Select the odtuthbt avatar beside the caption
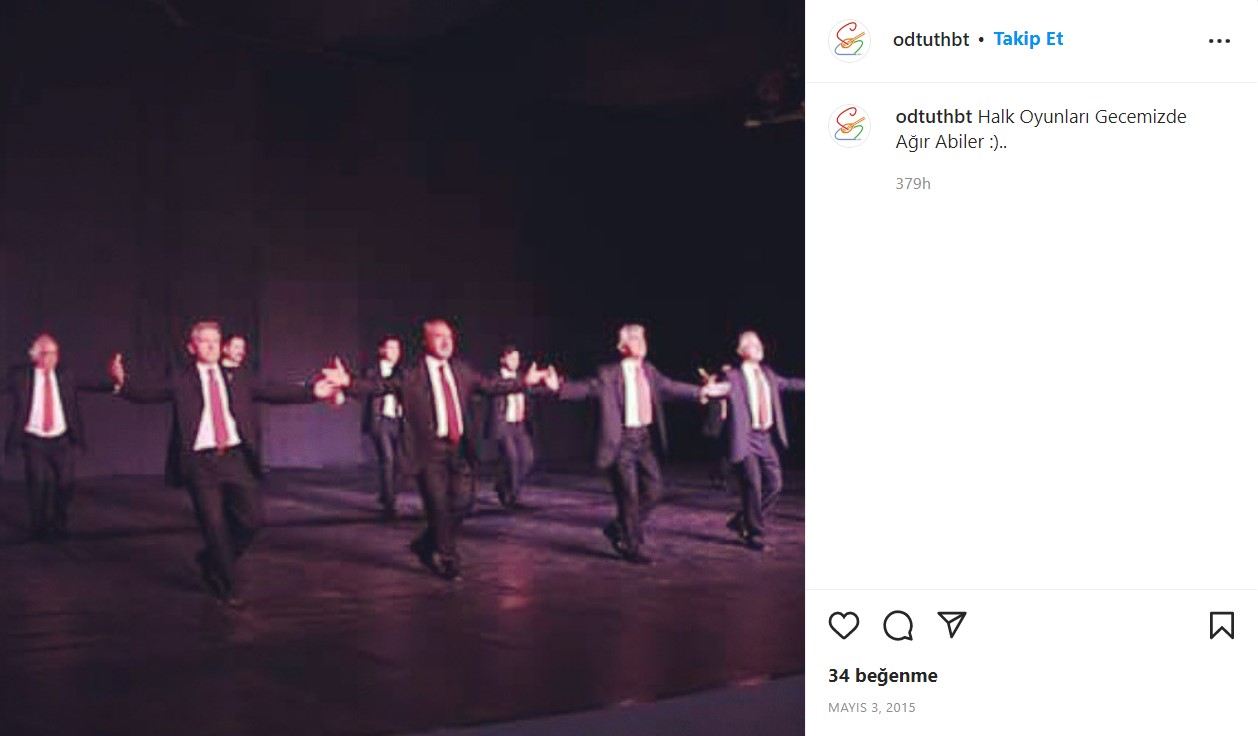Screen dimensions: 1258x736 coord(849,127)
